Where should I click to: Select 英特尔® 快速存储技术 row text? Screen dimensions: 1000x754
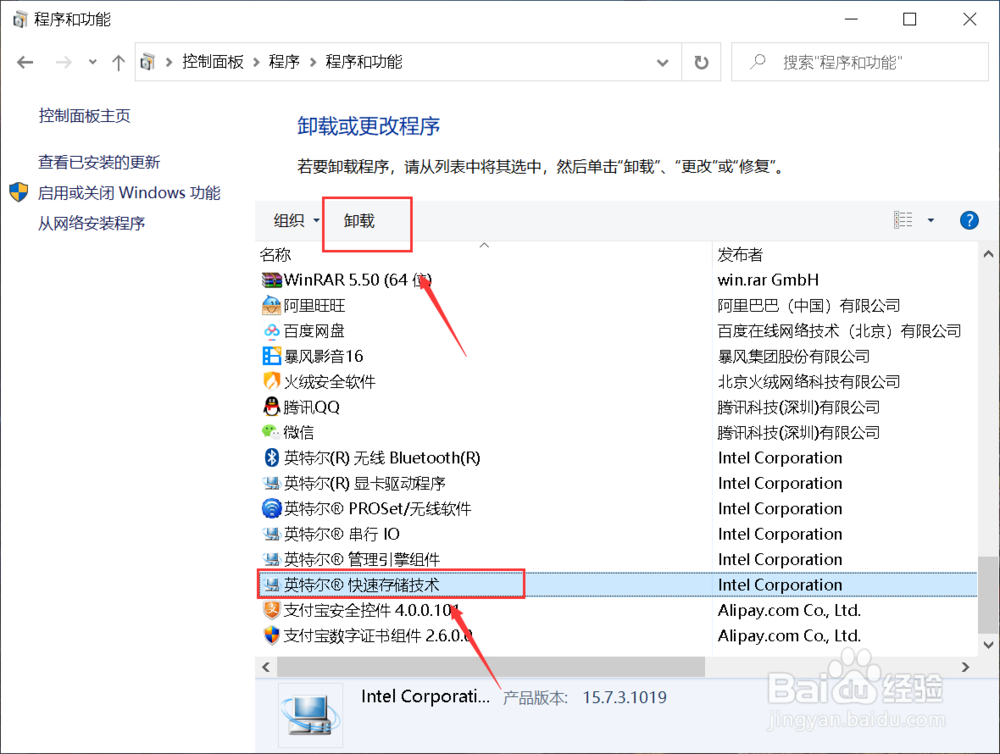pyautogui.click(x=362, y=585)
